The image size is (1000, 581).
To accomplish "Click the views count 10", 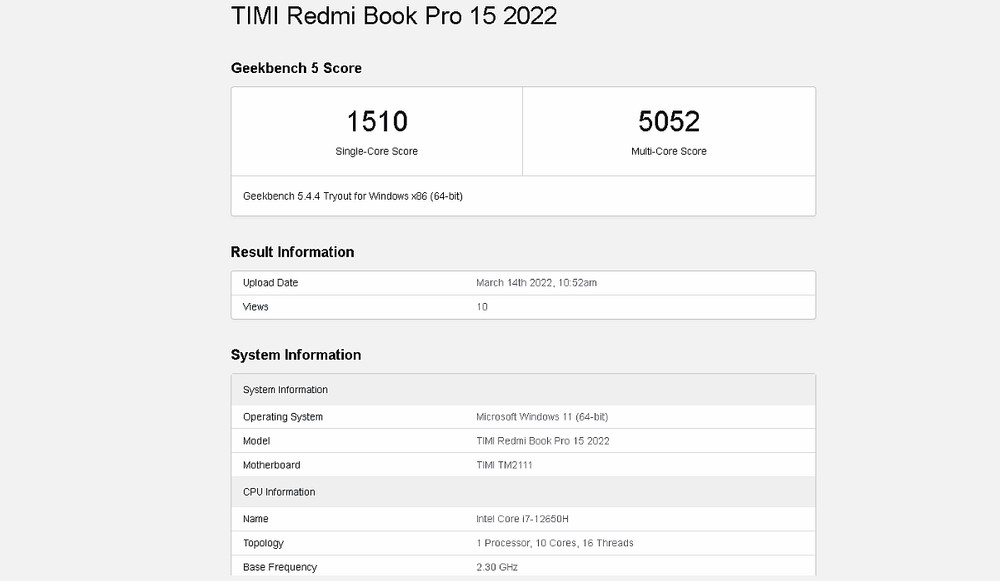I will pos(482,307).
